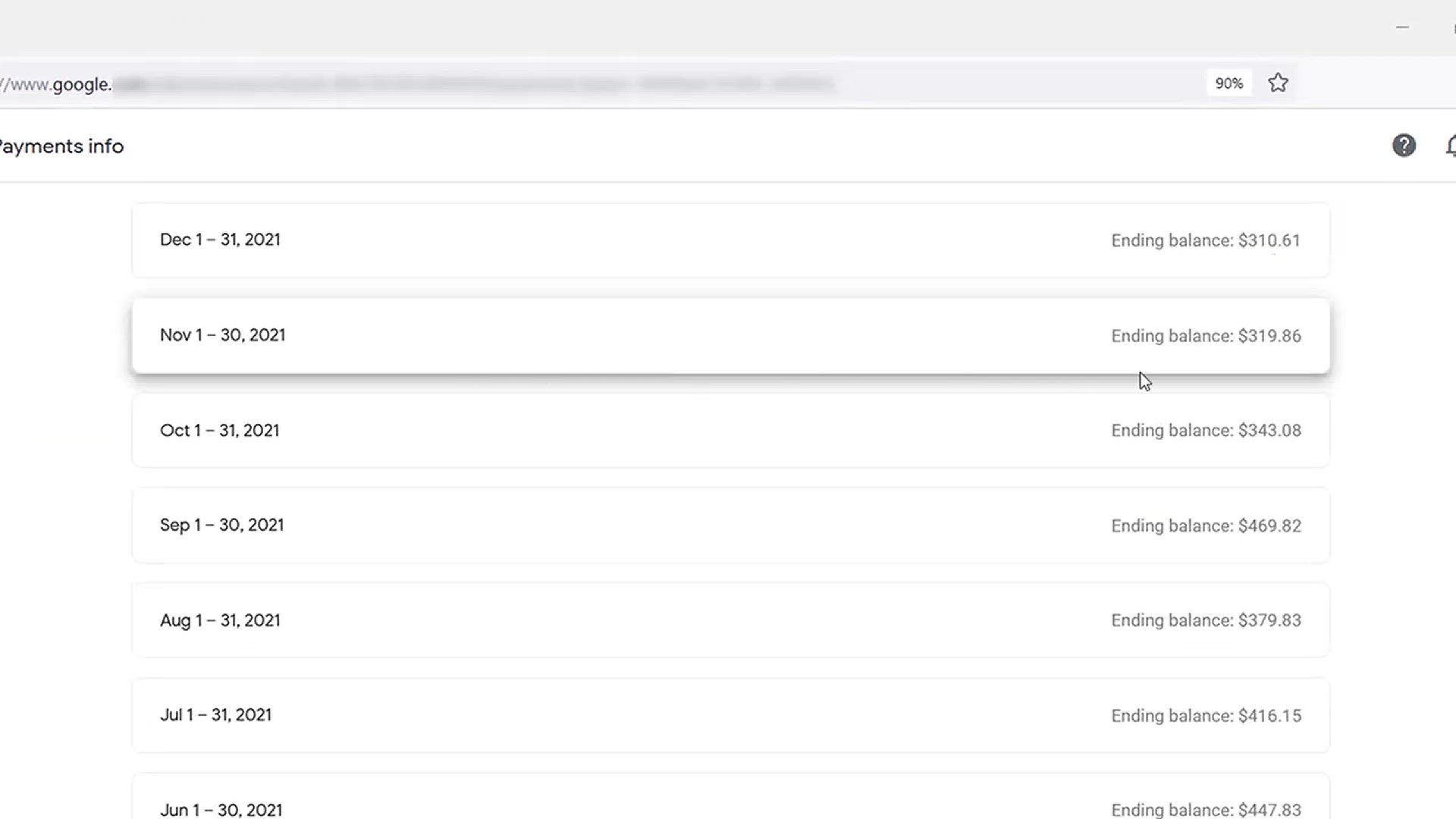Click the Ending balance $469.82 entry
Viewport: 1456px width, 819px height.
click(1206, 526)
